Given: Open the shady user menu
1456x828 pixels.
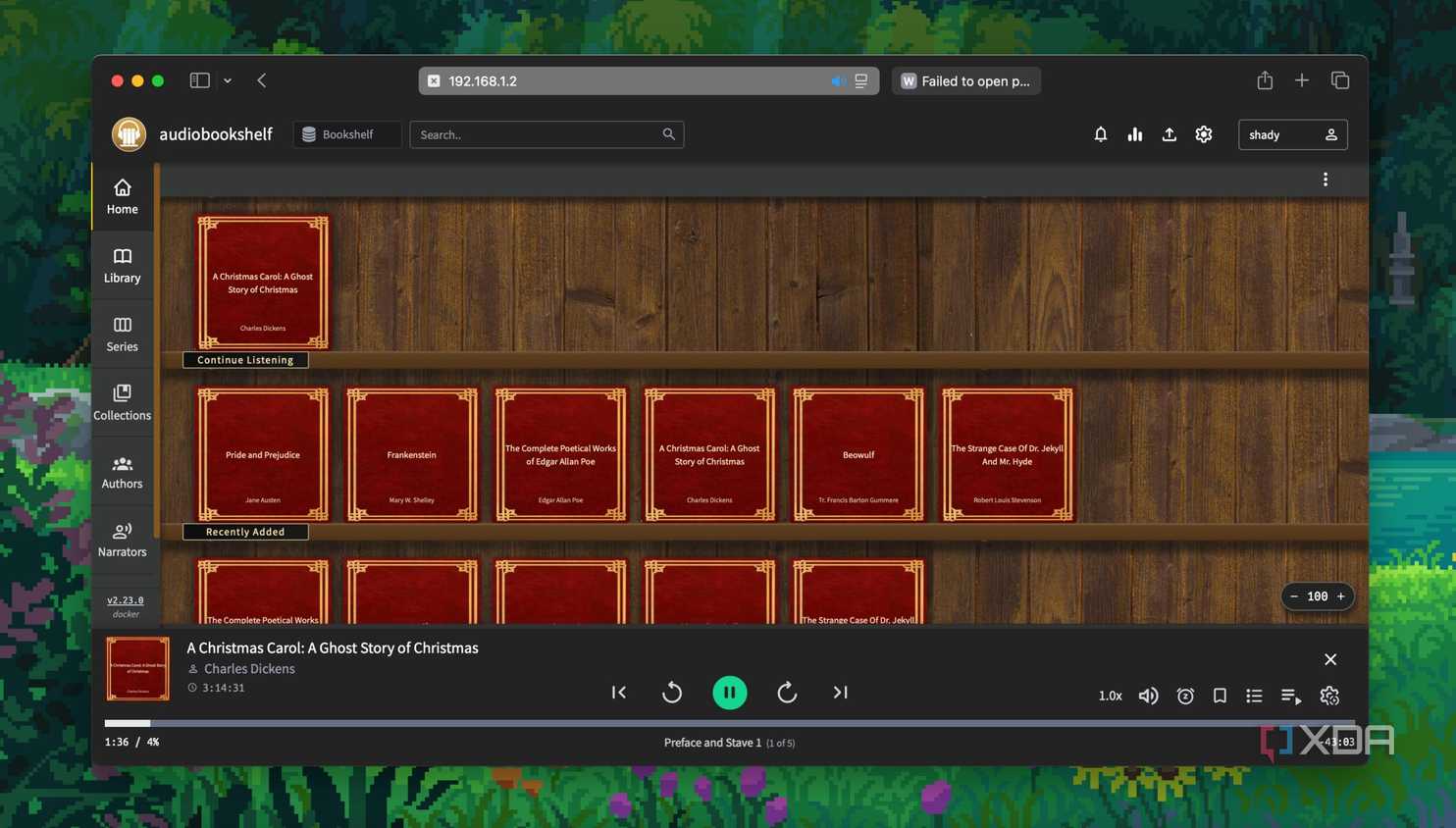Looking at the screenshot, I should pos(1293,134).
